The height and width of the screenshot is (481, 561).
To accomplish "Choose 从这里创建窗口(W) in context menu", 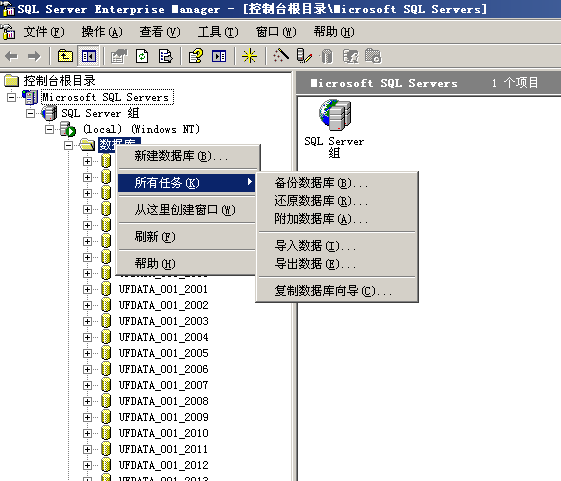I will pyautogui.click(x=186, y=210).
